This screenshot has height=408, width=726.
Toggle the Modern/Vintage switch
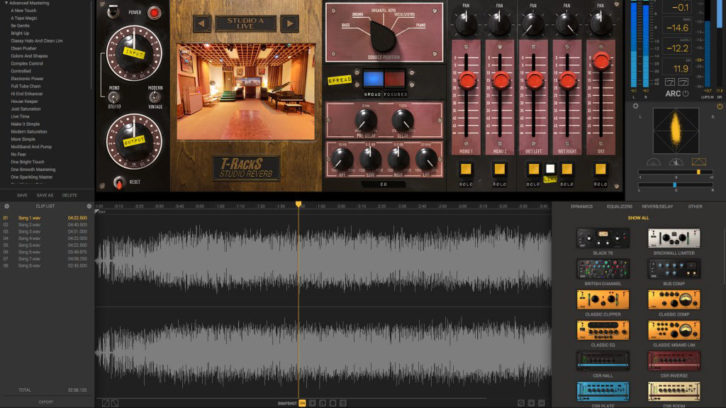coord(155,97)
